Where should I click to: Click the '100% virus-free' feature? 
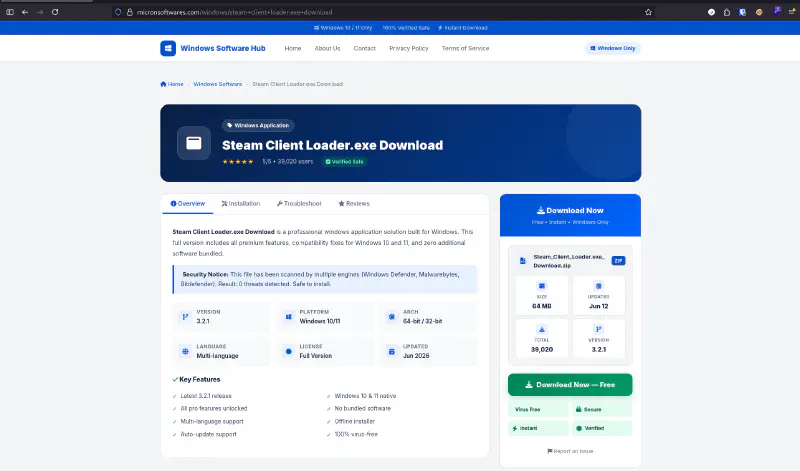[356, 434]
